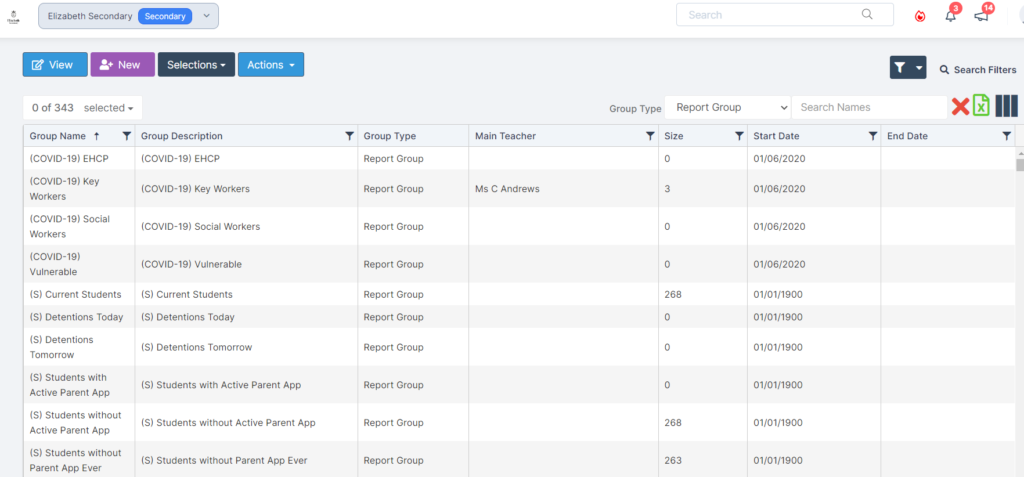Export list with green Excel icon
This screenshot has height=477, width=1024.
tap(982, 106)
